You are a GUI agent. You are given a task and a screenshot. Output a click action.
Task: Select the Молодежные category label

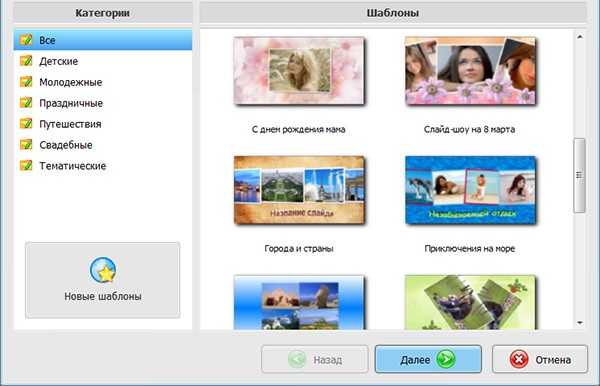(x=71, y=82)
